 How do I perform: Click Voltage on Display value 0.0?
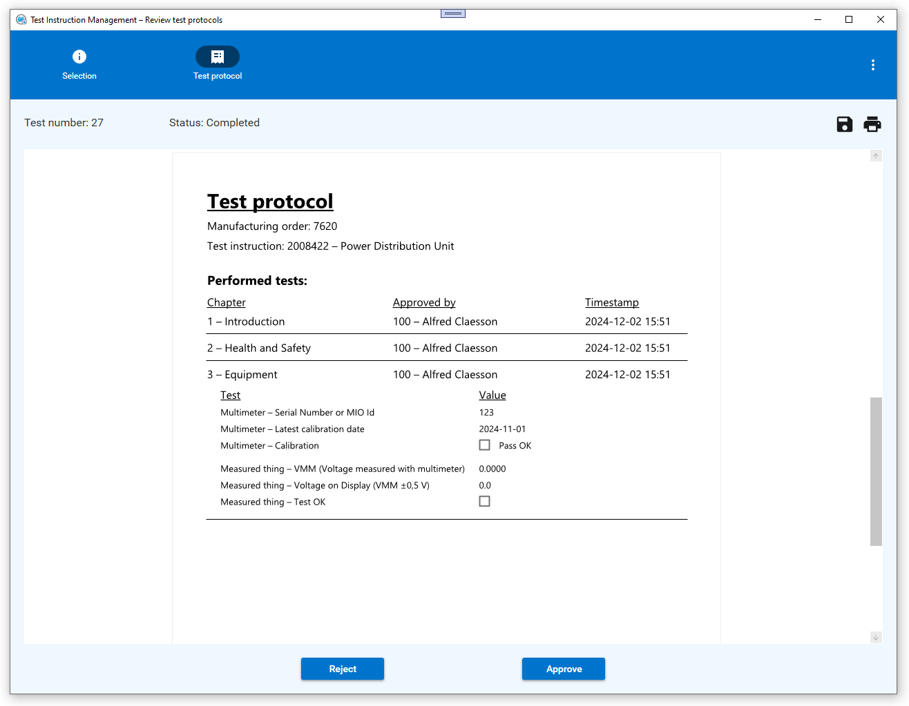(485, 486)
